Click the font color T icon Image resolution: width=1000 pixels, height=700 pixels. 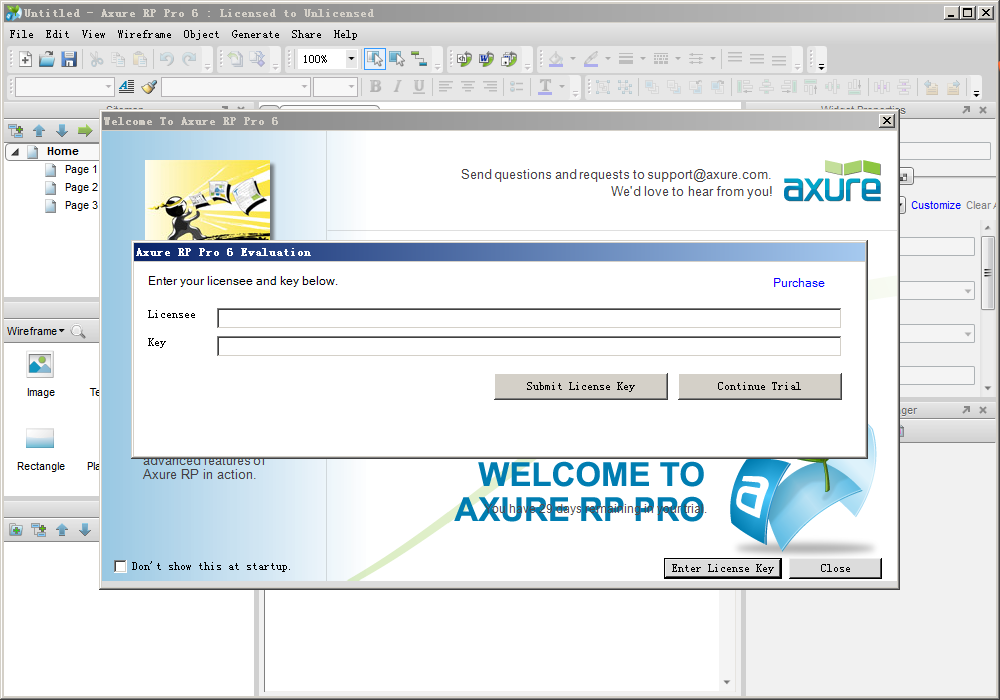[545, 87]
